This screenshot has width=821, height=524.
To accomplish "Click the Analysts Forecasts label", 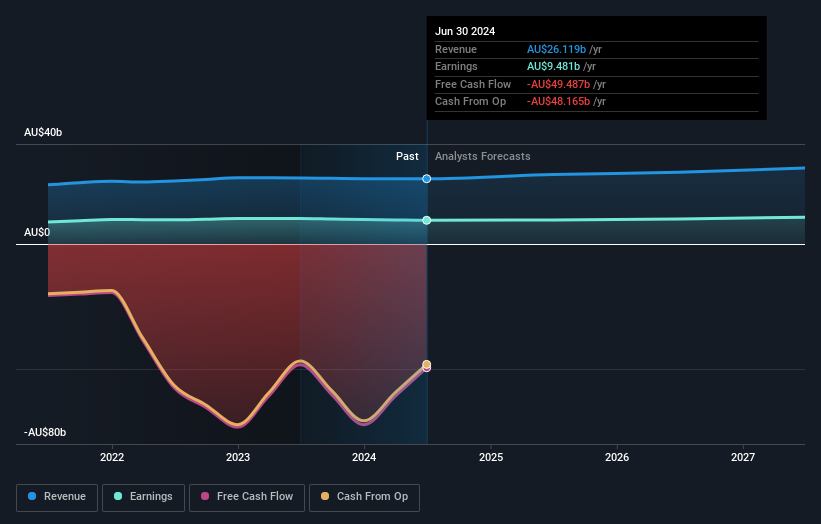I will (x=483, y=157).
